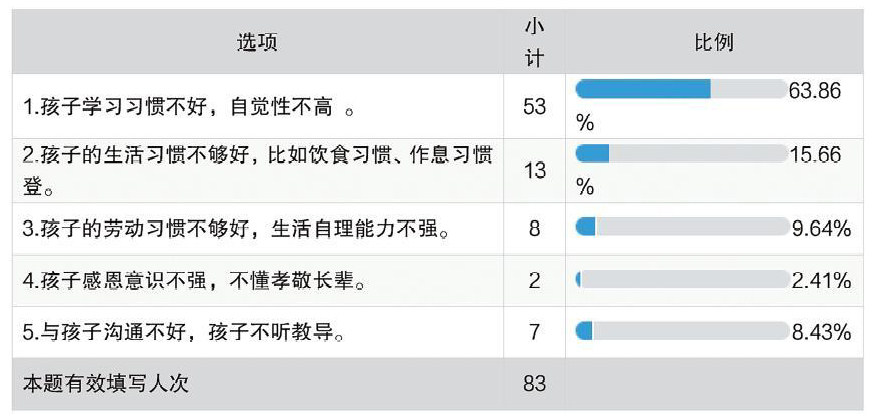Click the 2.41% progress bar
Viewport: 884px width, 418px height.
point(681,279)
